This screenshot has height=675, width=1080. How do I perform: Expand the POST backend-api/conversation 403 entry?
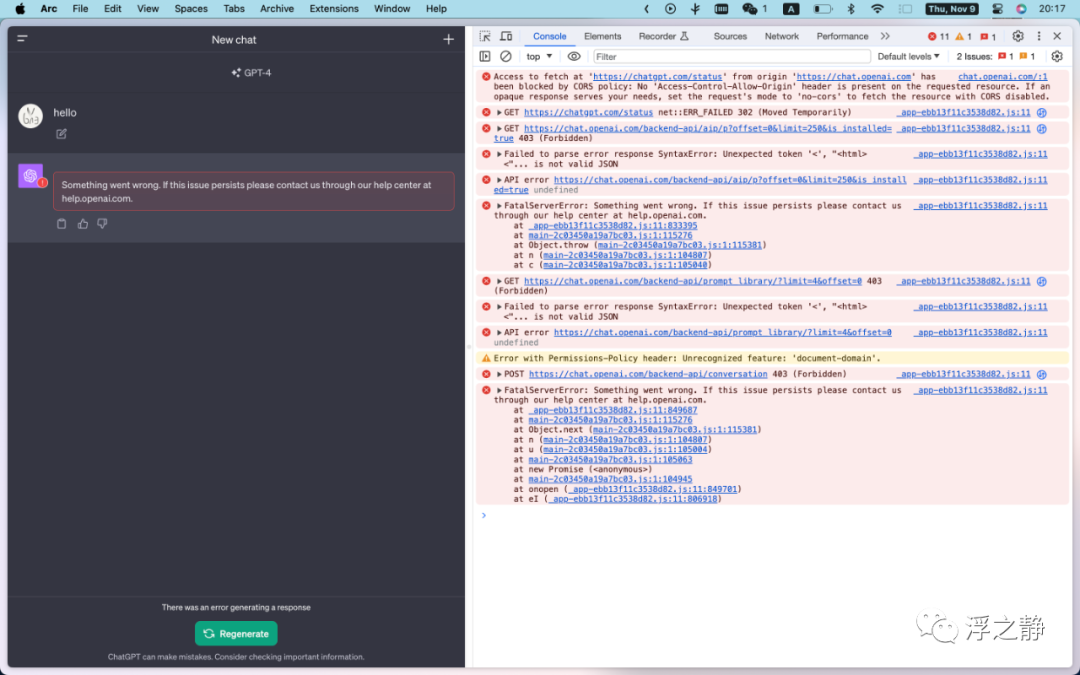tap(499, 374)
